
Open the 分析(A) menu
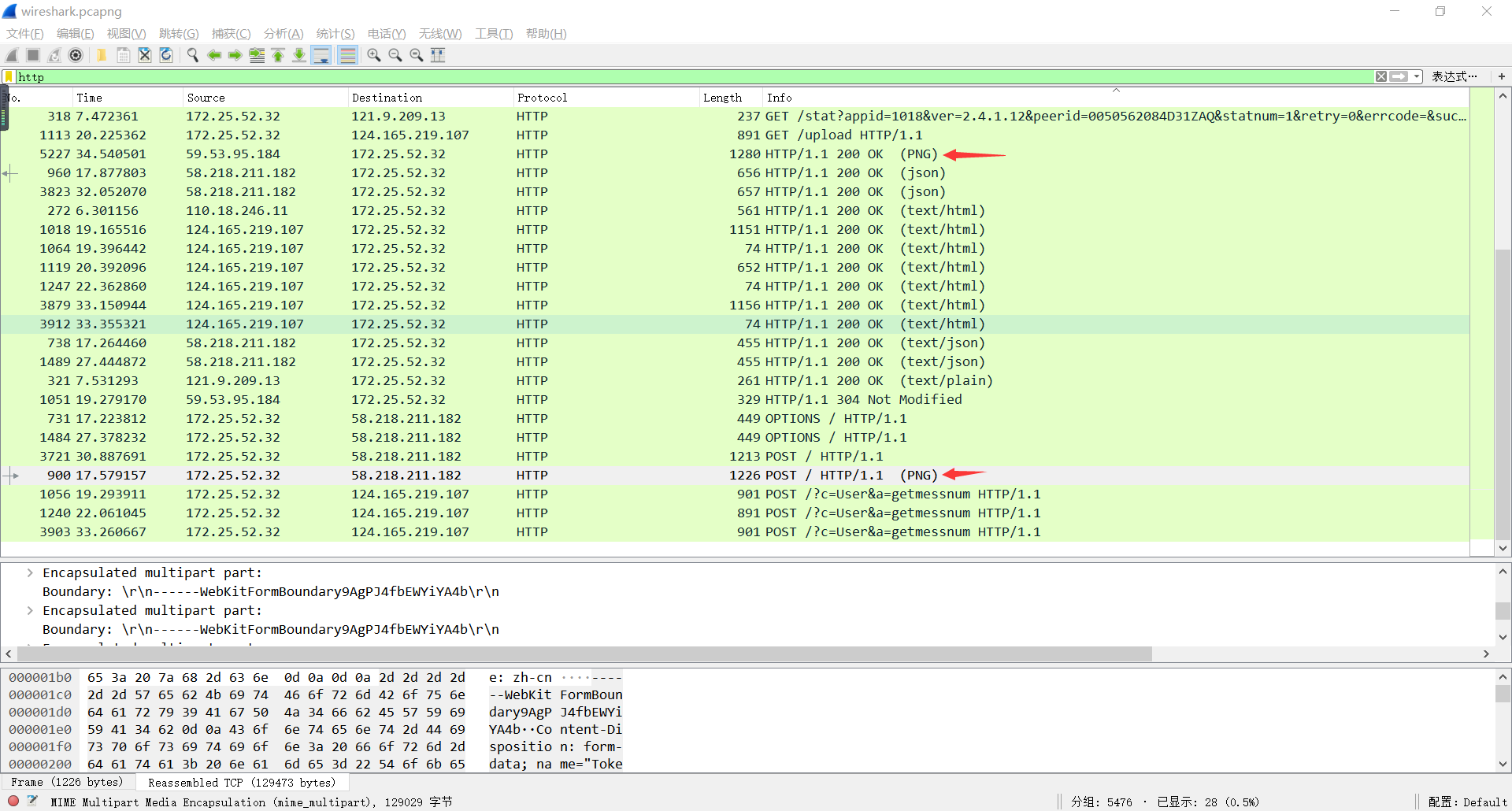point(283,34)
